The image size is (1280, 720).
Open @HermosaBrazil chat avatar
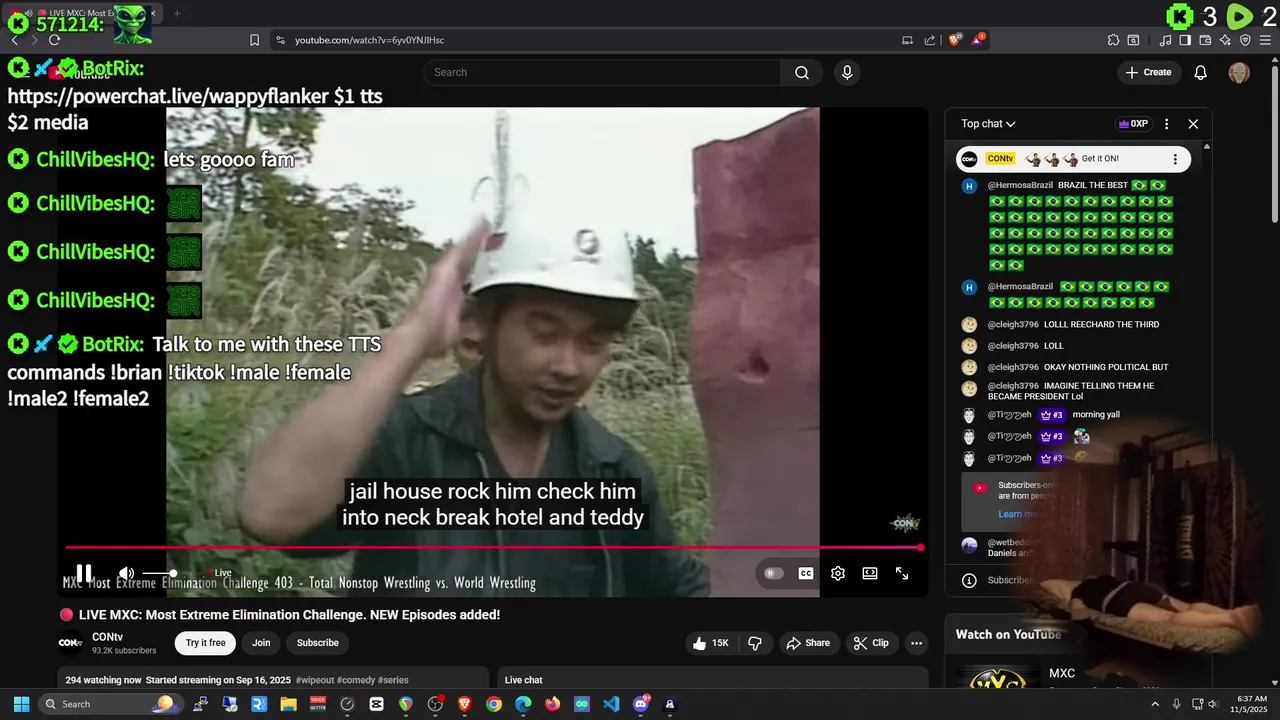click(969, 186)
